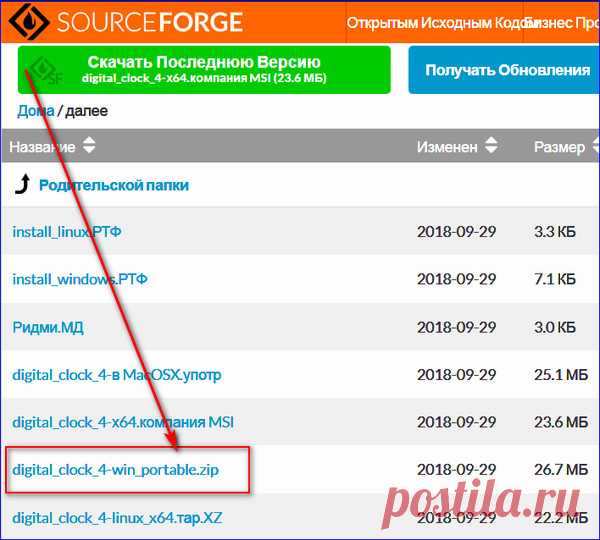Click the 26.7 МБ size value
The image size is (600, 540).
561,470
